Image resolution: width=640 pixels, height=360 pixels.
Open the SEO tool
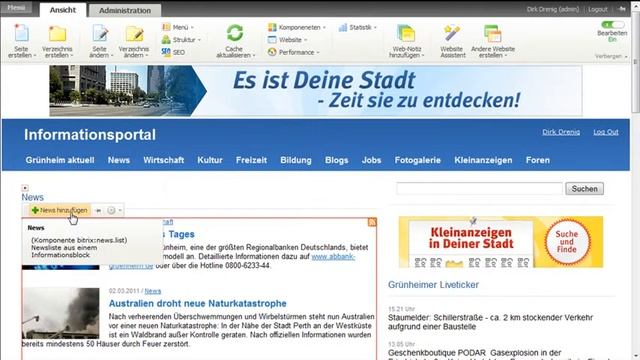(x=173, y=52)
